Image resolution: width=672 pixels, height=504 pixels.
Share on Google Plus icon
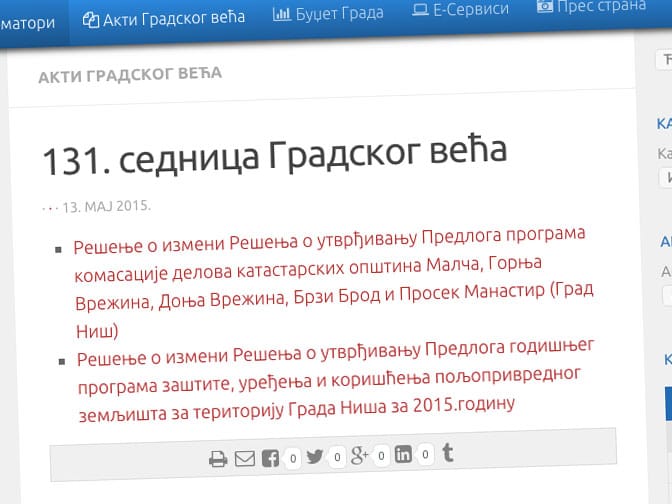coord(360,456)
